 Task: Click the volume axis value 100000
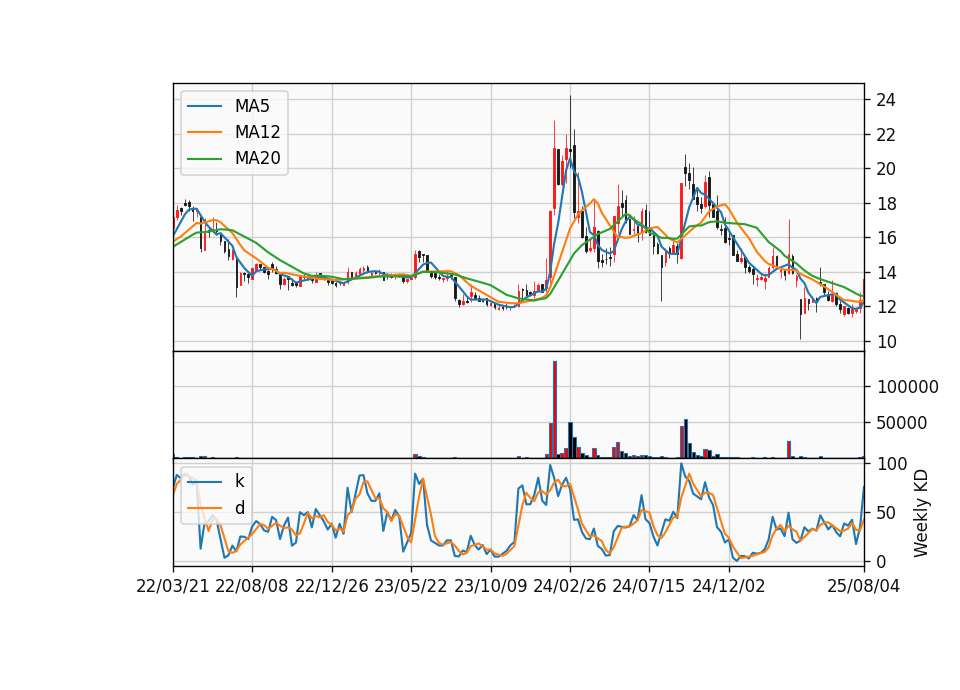908,387
